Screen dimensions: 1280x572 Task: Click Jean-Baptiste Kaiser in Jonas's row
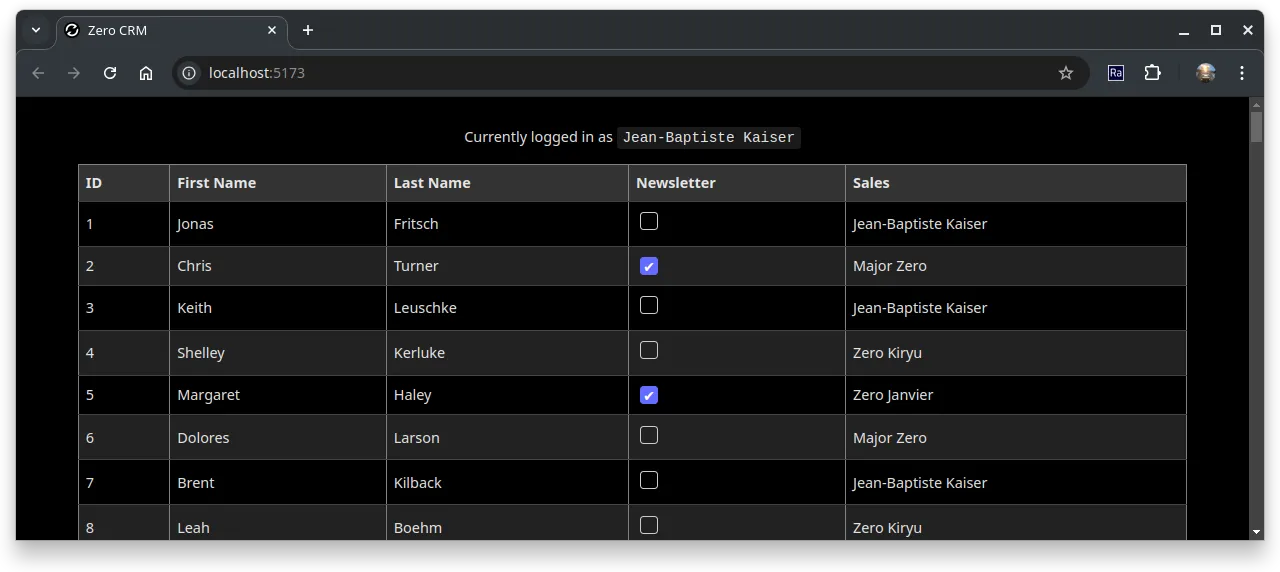tap(1016, 224)
